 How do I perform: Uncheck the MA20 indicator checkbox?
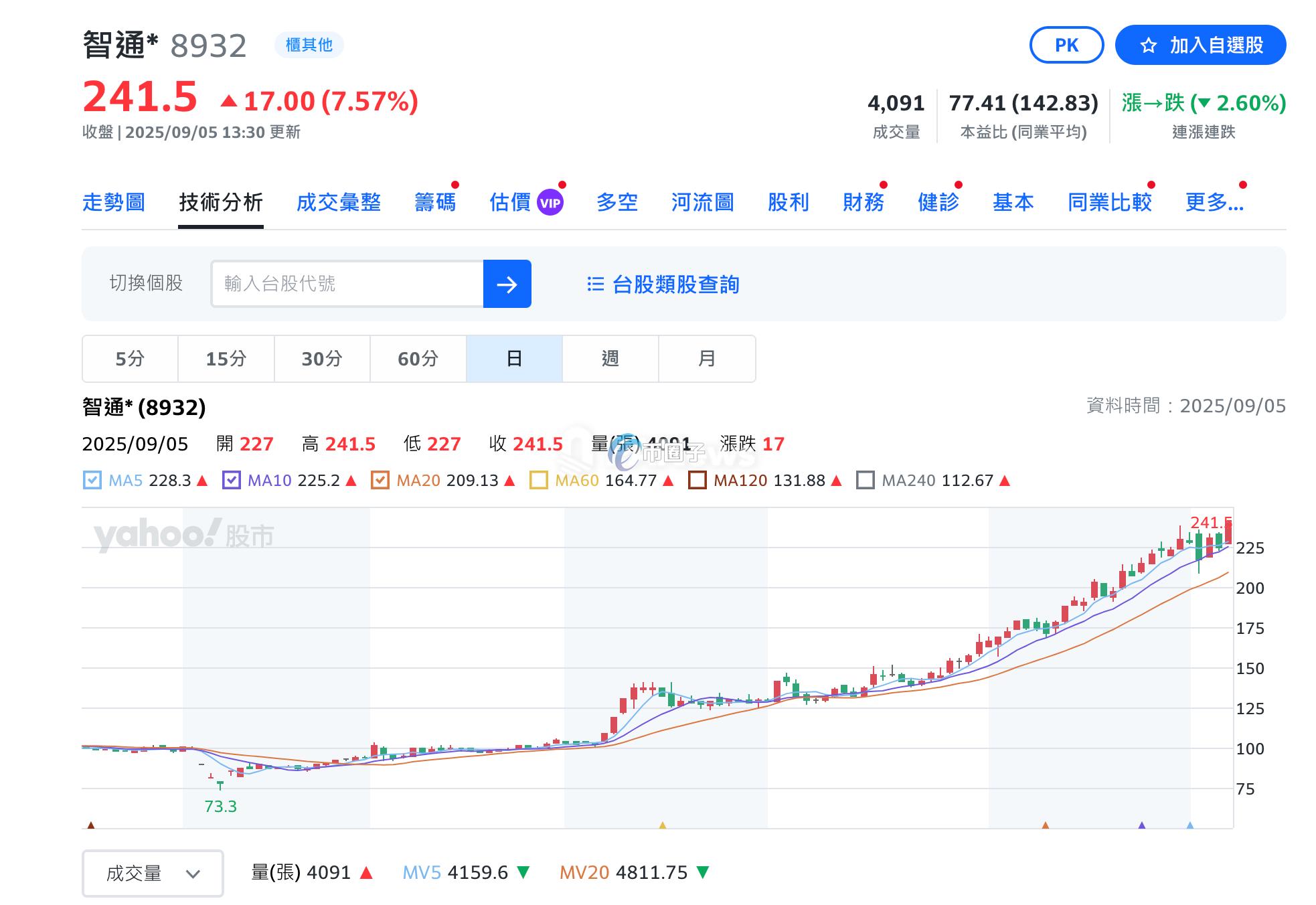point(381,480)
